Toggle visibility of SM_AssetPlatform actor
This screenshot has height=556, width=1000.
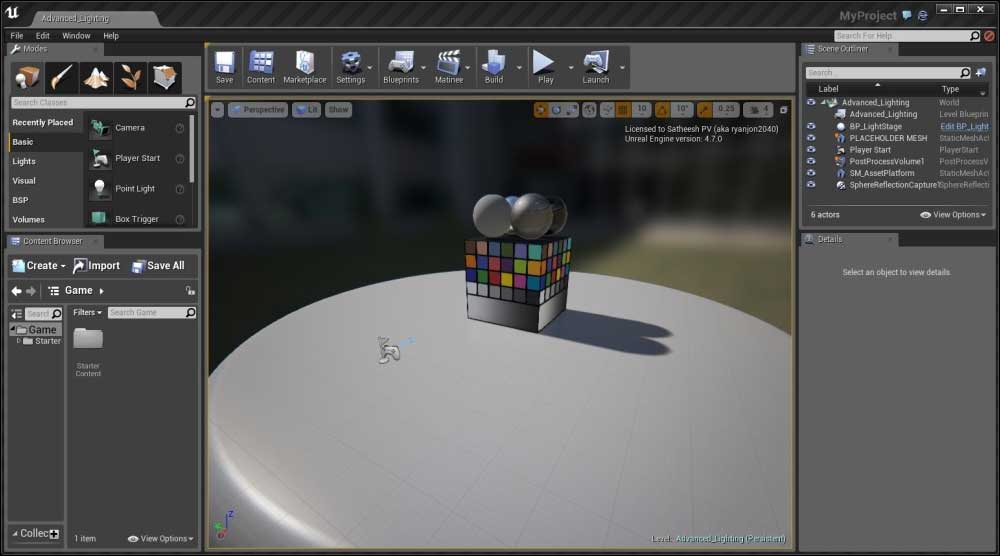[811, 173]
